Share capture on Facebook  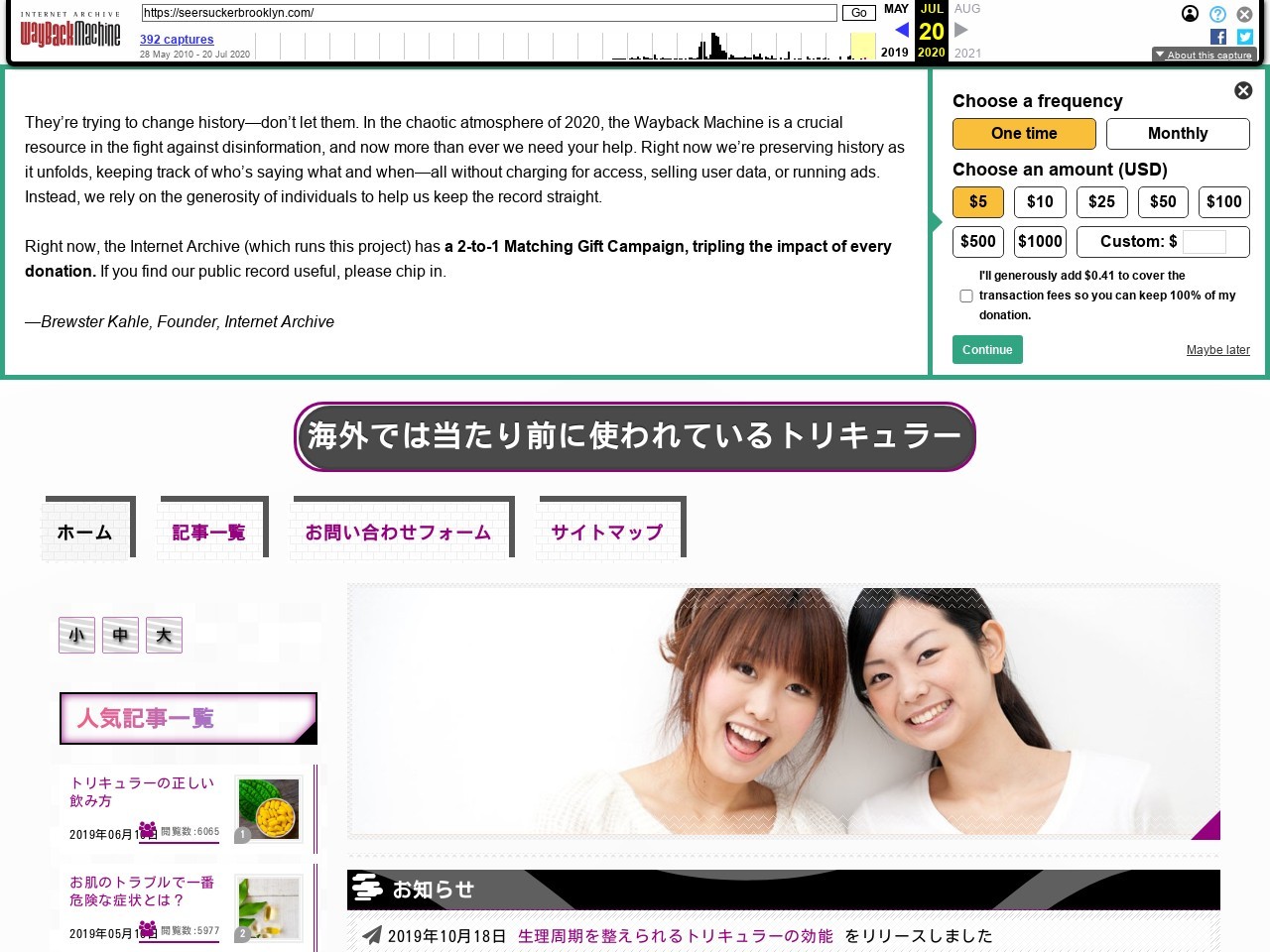(1218, 37)
